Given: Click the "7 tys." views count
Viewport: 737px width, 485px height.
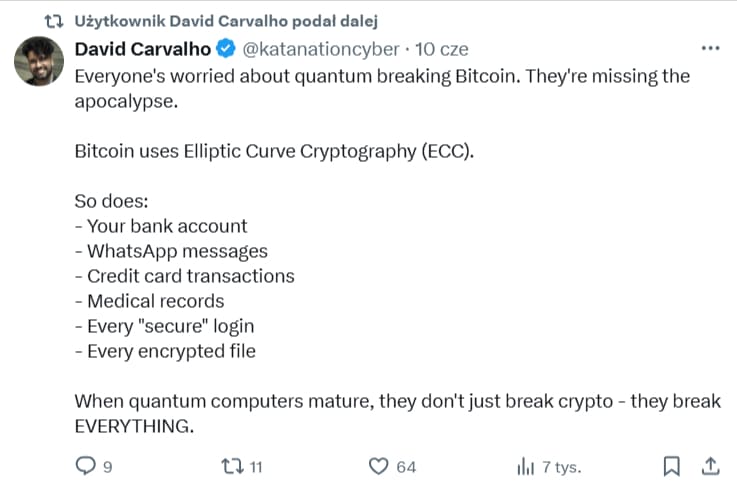Looking at the screenshot, I should click(561, 467).
